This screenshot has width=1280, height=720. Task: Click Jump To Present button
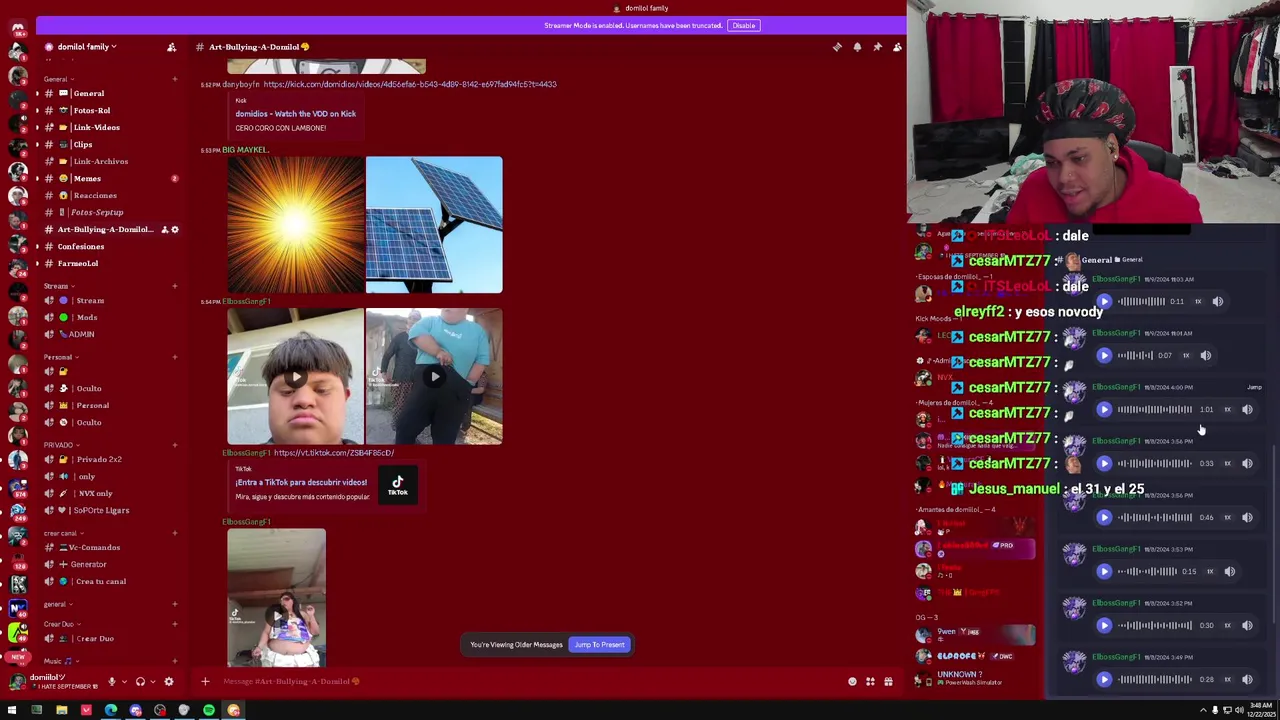(x=599, y=645)
